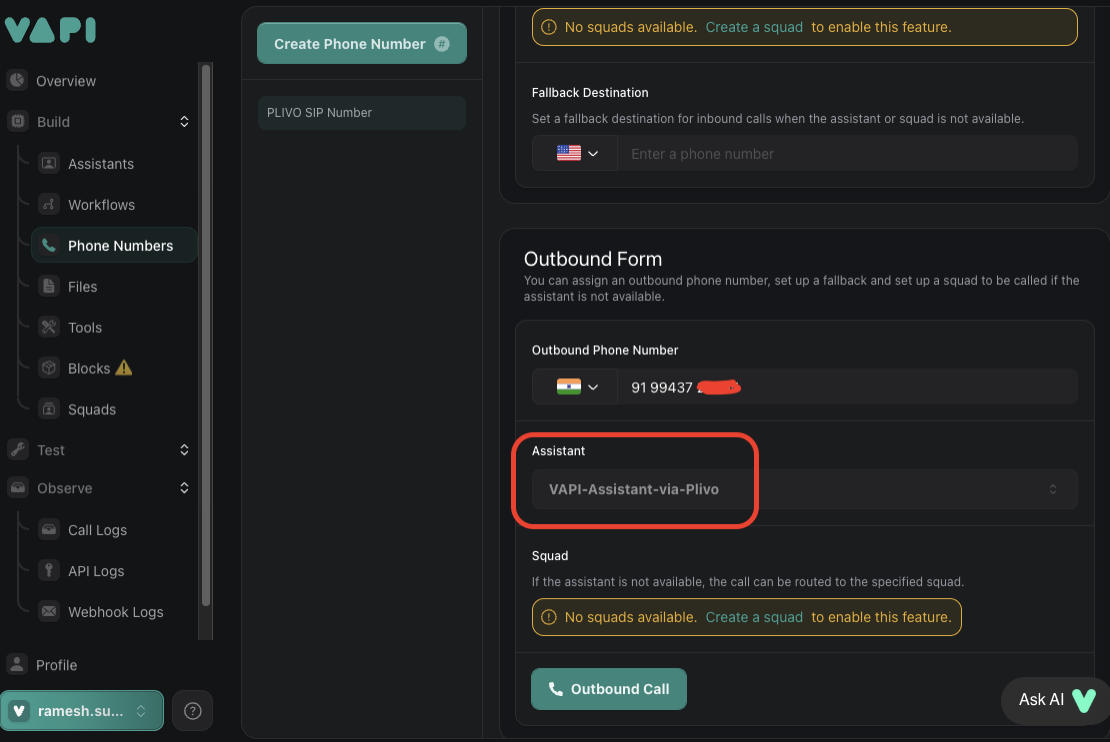
Task: Open Tools from the sidebar icon
Action: pyautogui.click(x=49, y=327)
